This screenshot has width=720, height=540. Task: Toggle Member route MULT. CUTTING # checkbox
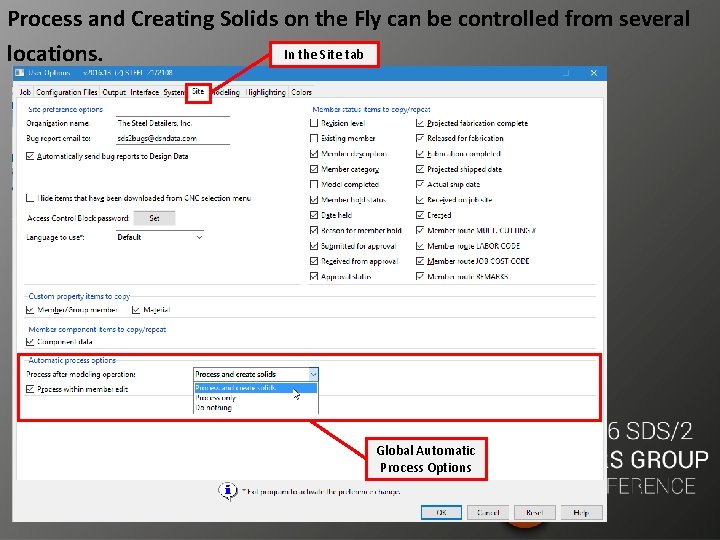420,230
